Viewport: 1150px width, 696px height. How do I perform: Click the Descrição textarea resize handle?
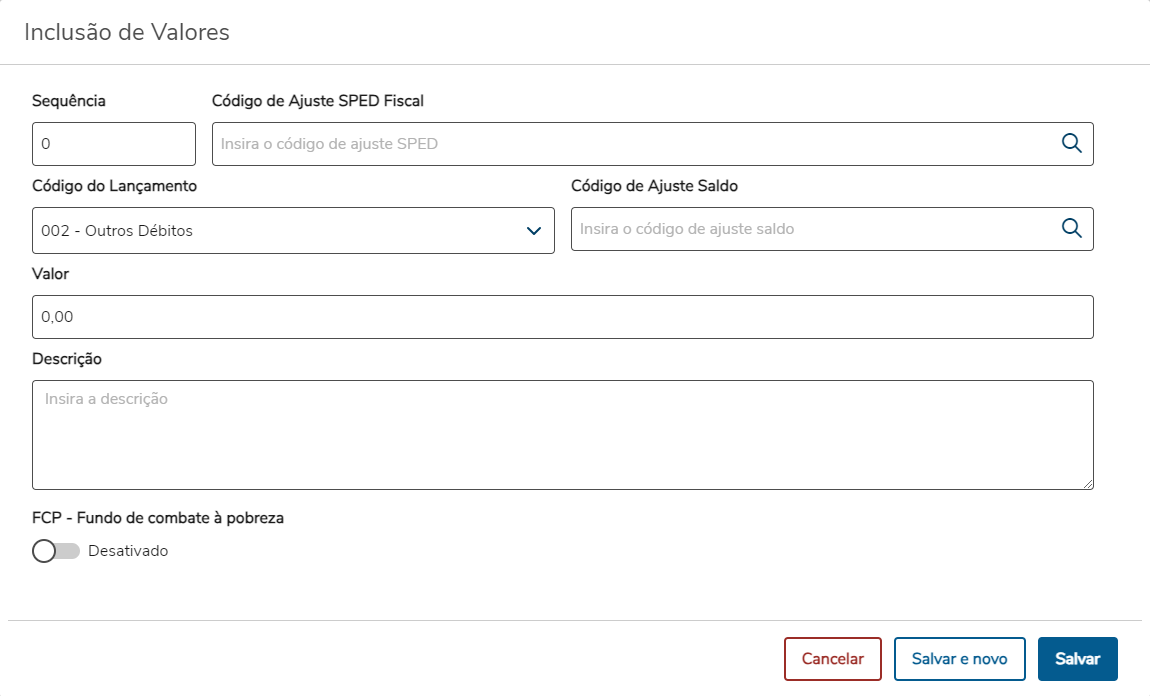[x=1088, y=484]
